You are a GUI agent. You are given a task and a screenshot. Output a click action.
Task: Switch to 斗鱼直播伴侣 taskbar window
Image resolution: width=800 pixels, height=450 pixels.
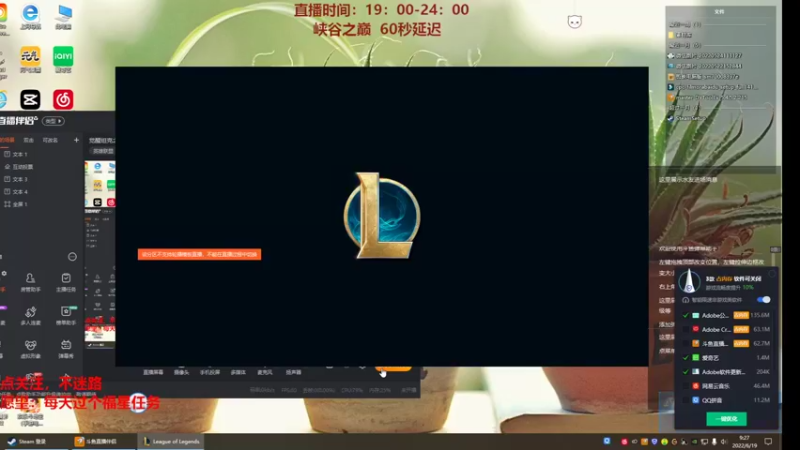(x=102, y=442)
